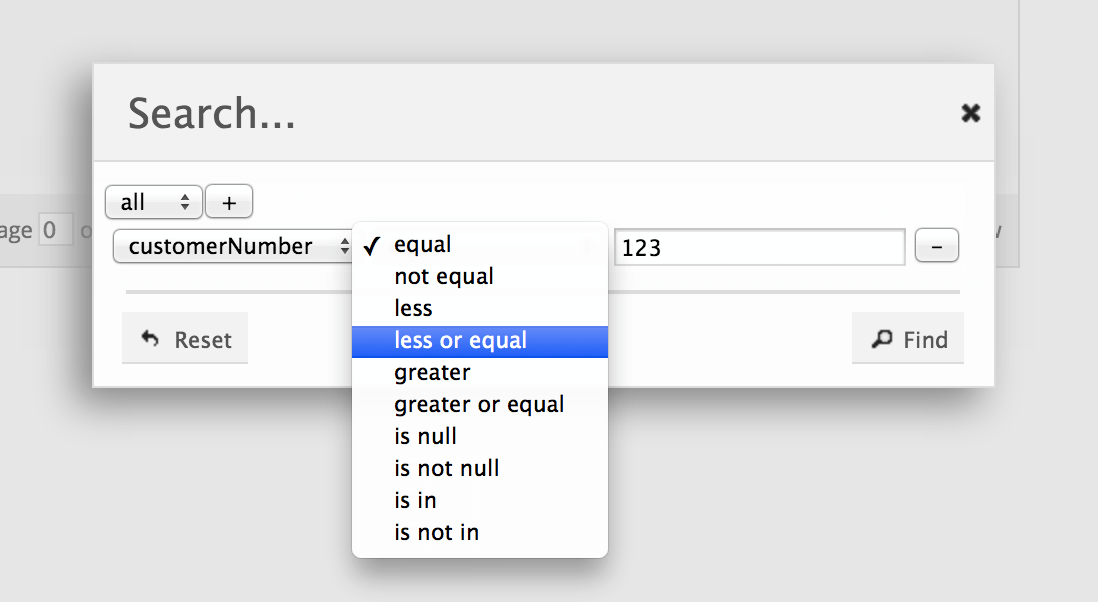
Task: Click the Reset undo arrow icon
Action: pyautogui.click(x=151, y=339)
